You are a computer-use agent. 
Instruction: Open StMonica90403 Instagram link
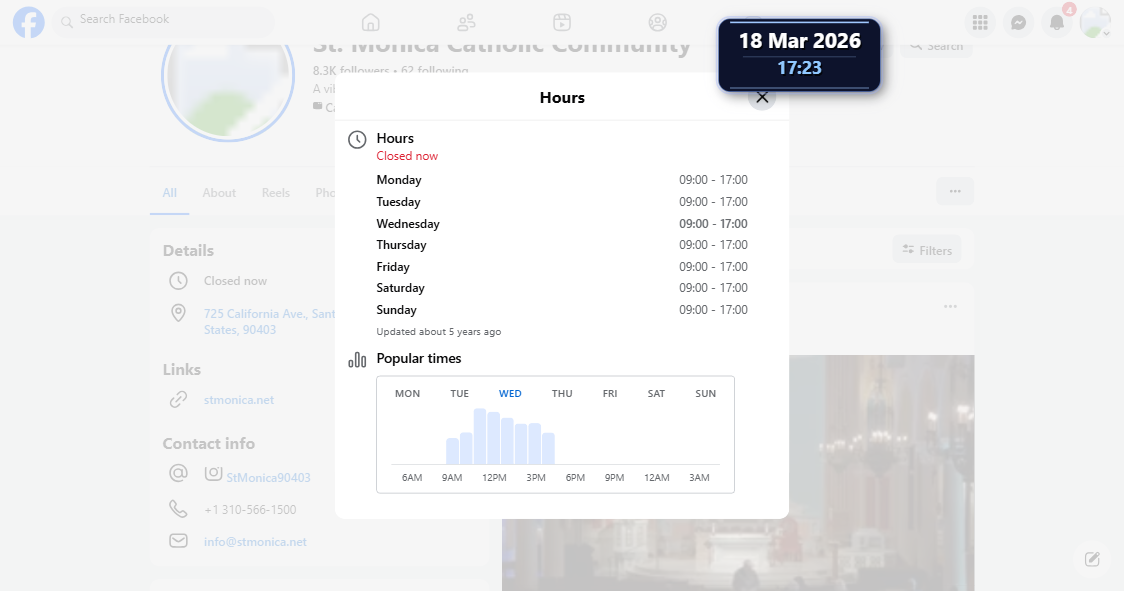pos(268,478)
